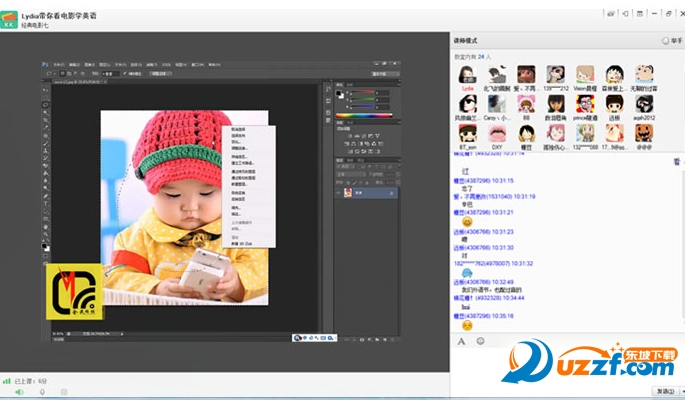
Task: Click the microphone icon in bottom bar
Action: [42, 392]
